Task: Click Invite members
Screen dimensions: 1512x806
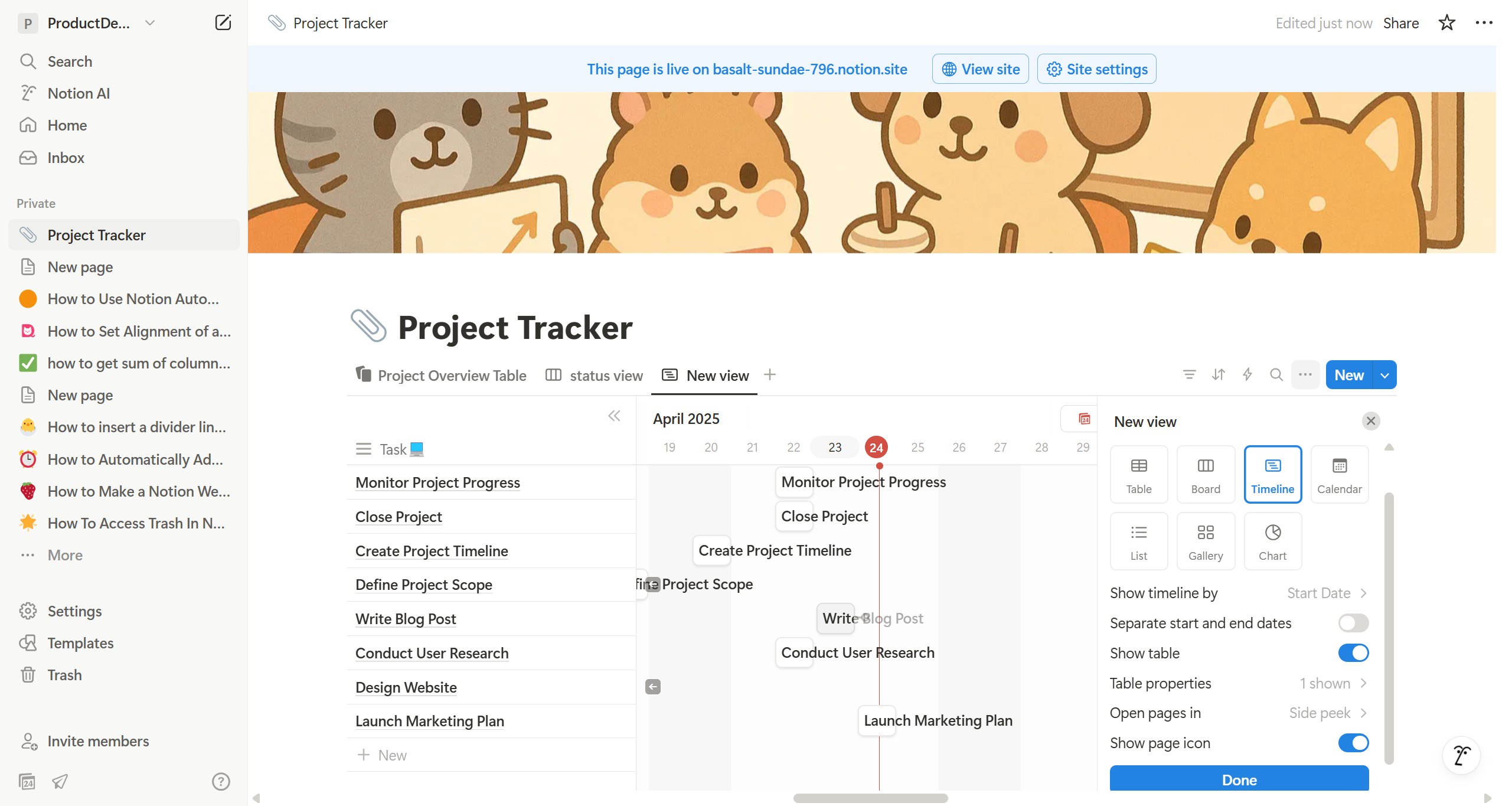Action: [x=124, y=741]
